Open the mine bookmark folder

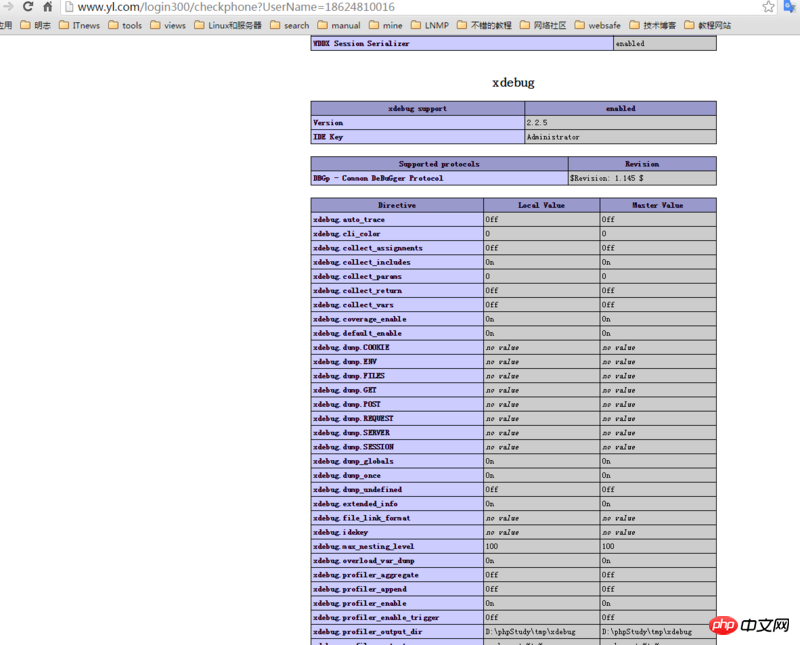pos(386,25)
